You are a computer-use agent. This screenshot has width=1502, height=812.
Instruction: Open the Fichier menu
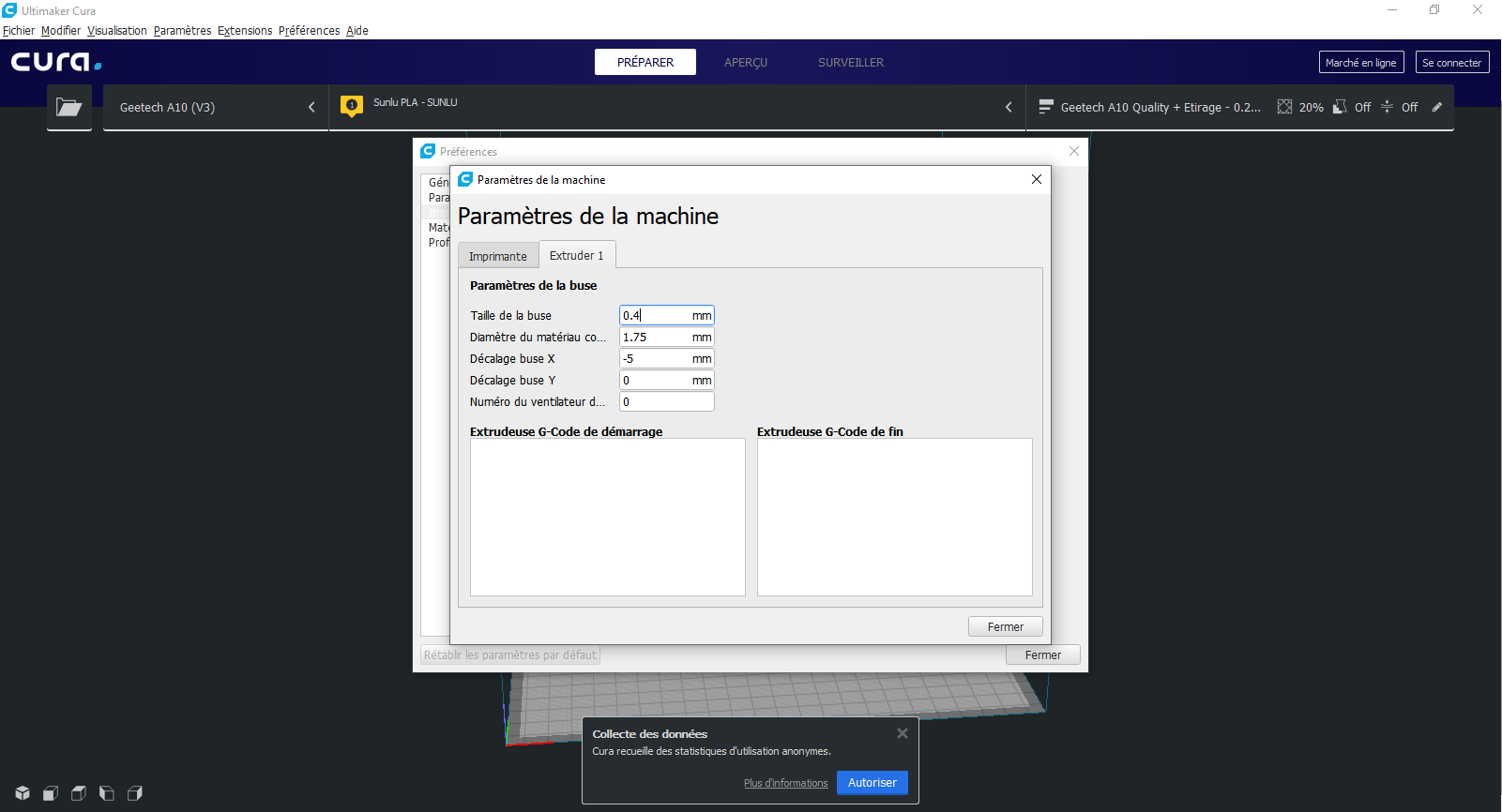click(x=19, y=30)
